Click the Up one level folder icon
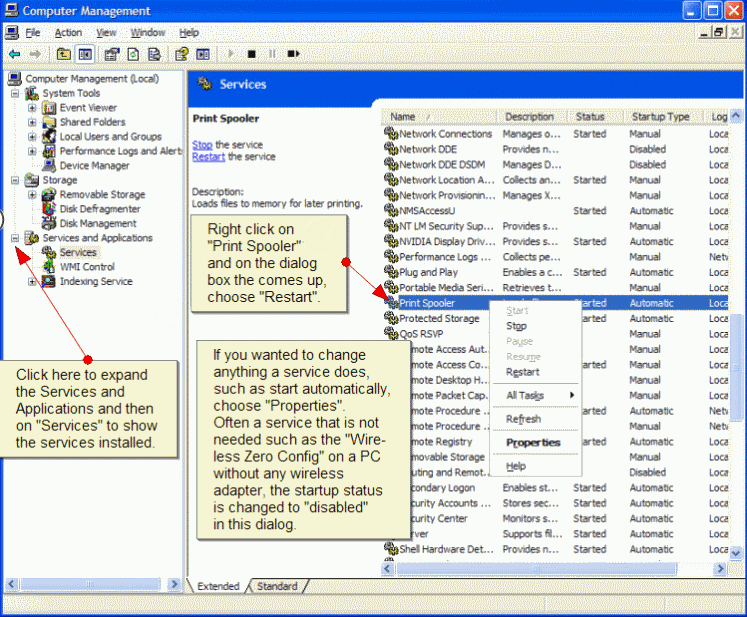This screenshot has width=747, height=617. click(x=63, y=54)
